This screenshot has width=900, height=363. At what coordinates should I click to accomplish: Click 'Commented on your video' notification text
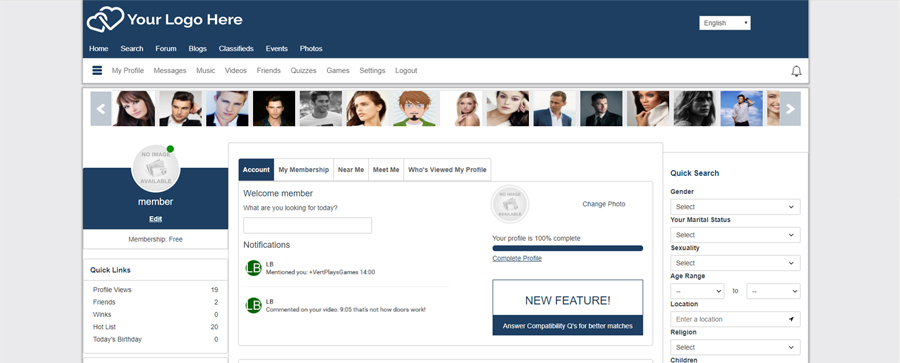click(346, 310)
